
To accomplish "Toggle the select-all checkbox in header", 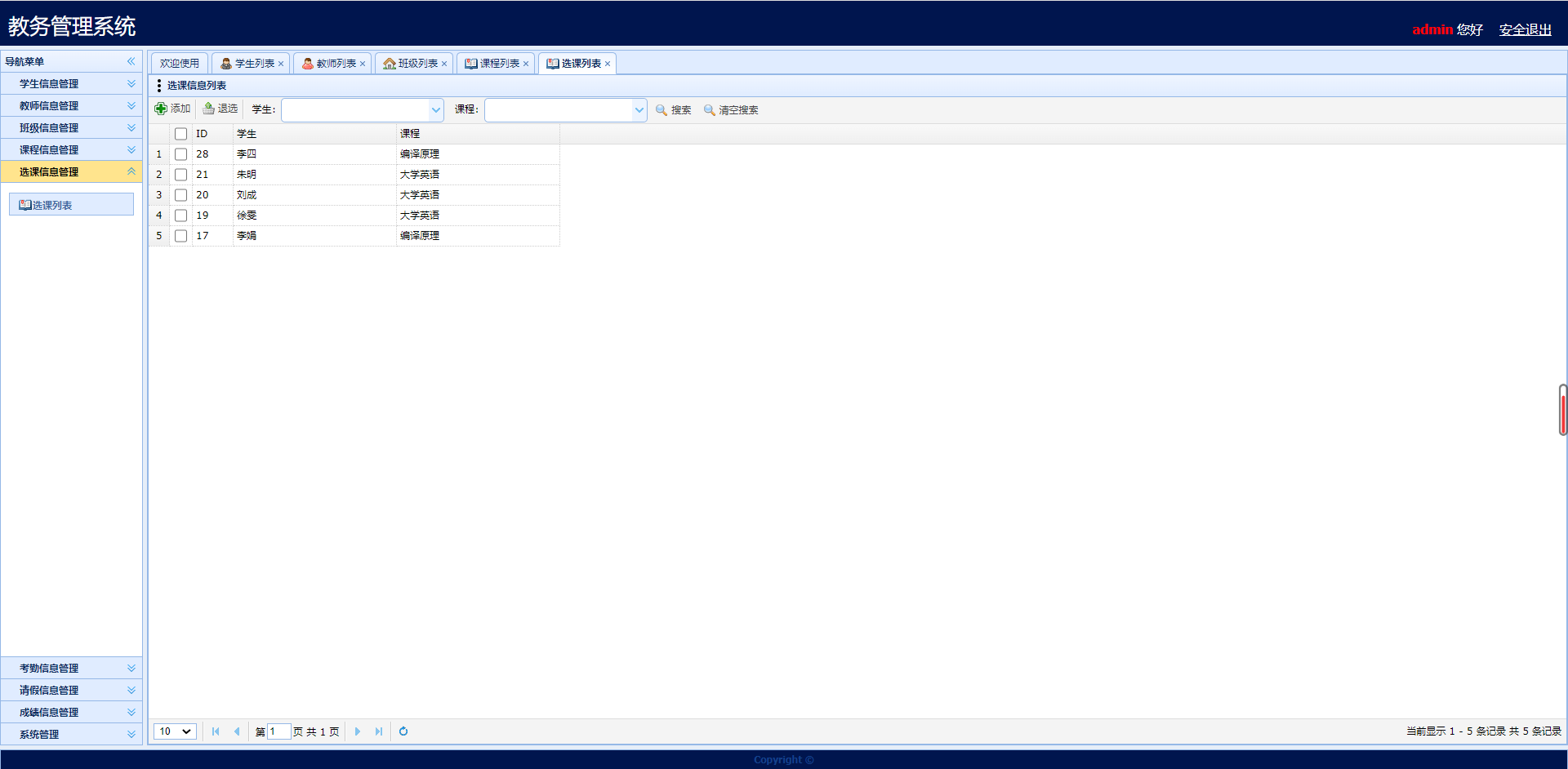I will (181, 134).
